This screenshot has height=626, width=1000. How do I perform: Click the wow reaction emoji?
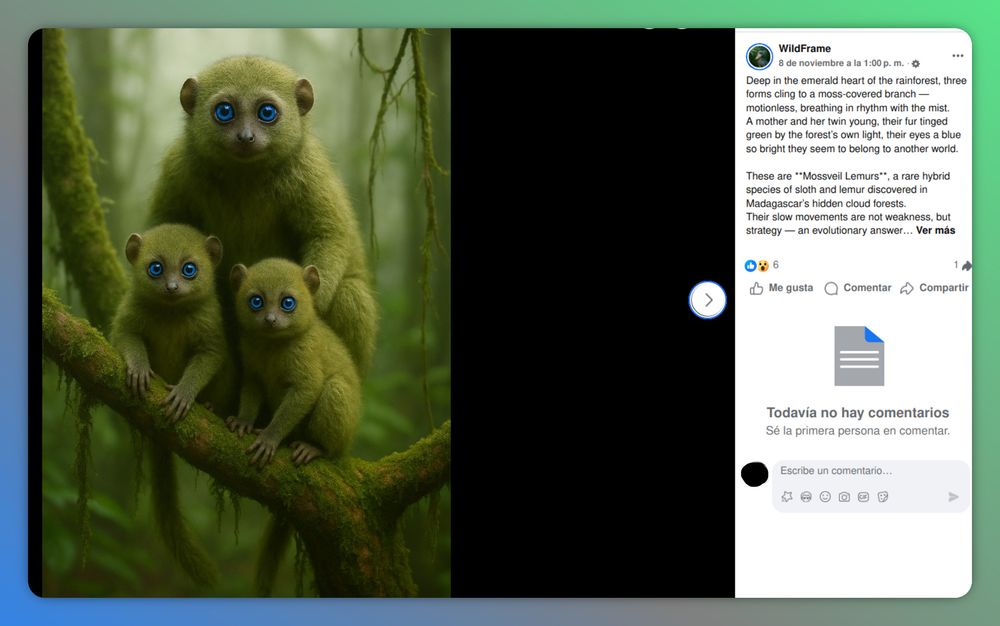click(762, 265)
